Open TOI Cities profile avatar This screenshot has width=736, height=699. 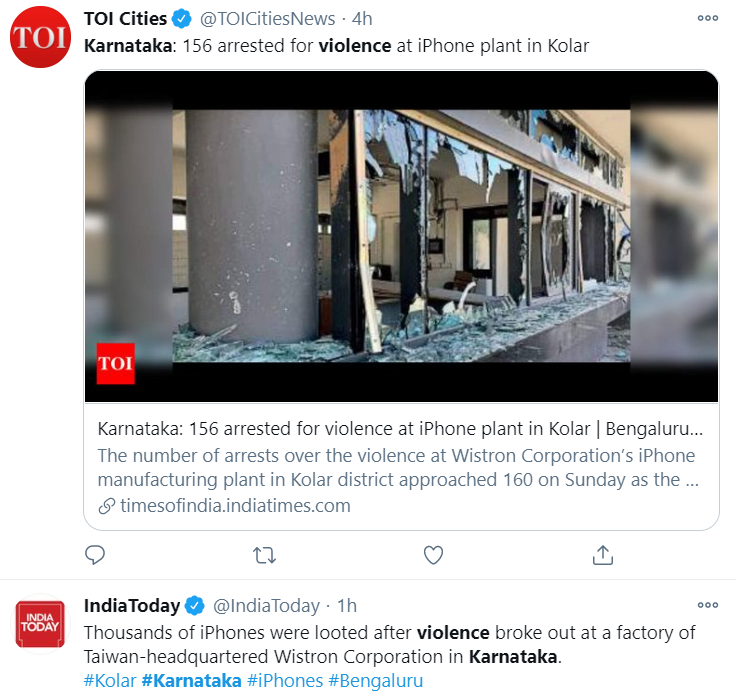(x=40, y=37)
